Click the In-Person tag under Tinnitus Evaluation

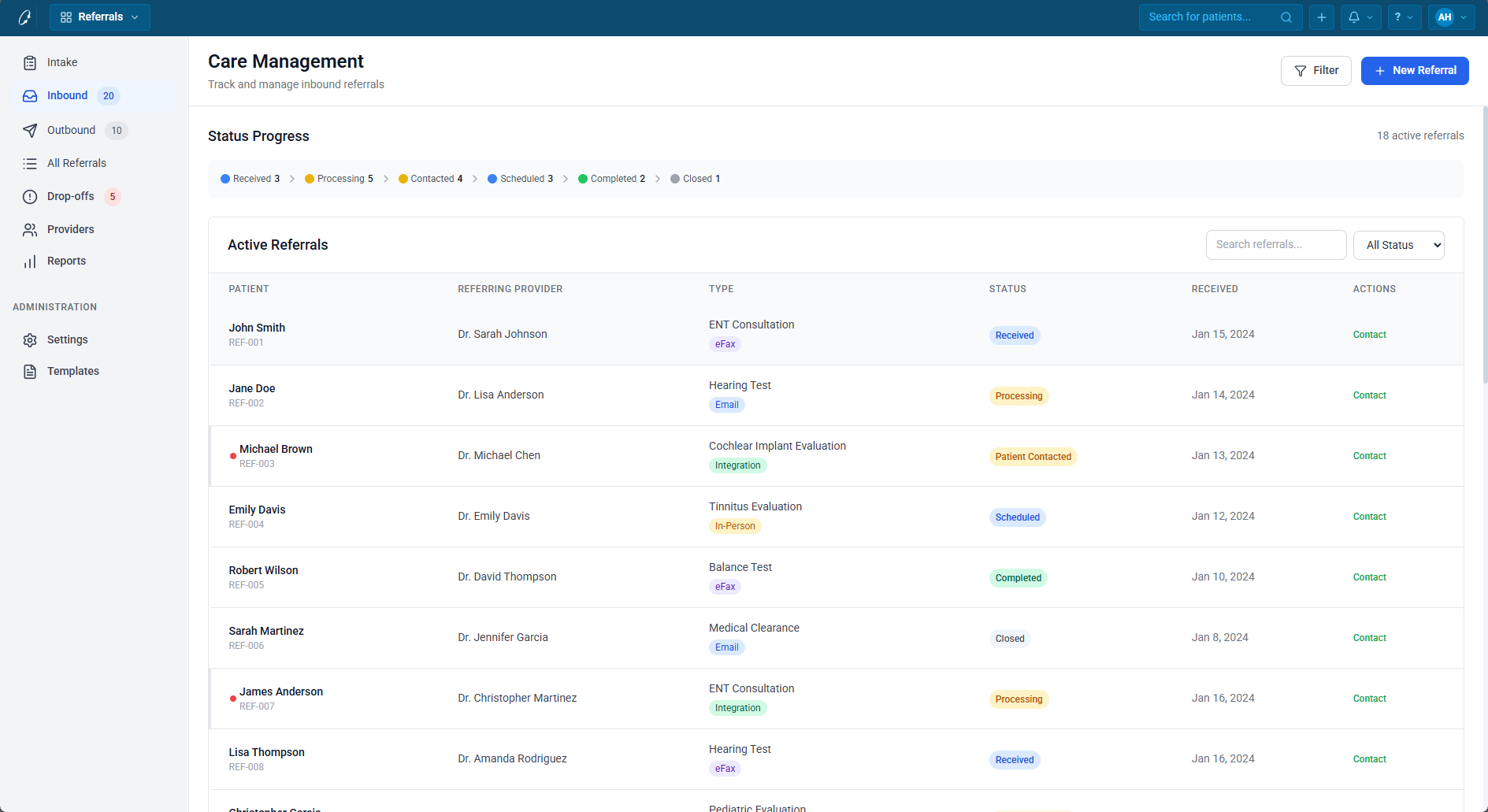[735, 526]
